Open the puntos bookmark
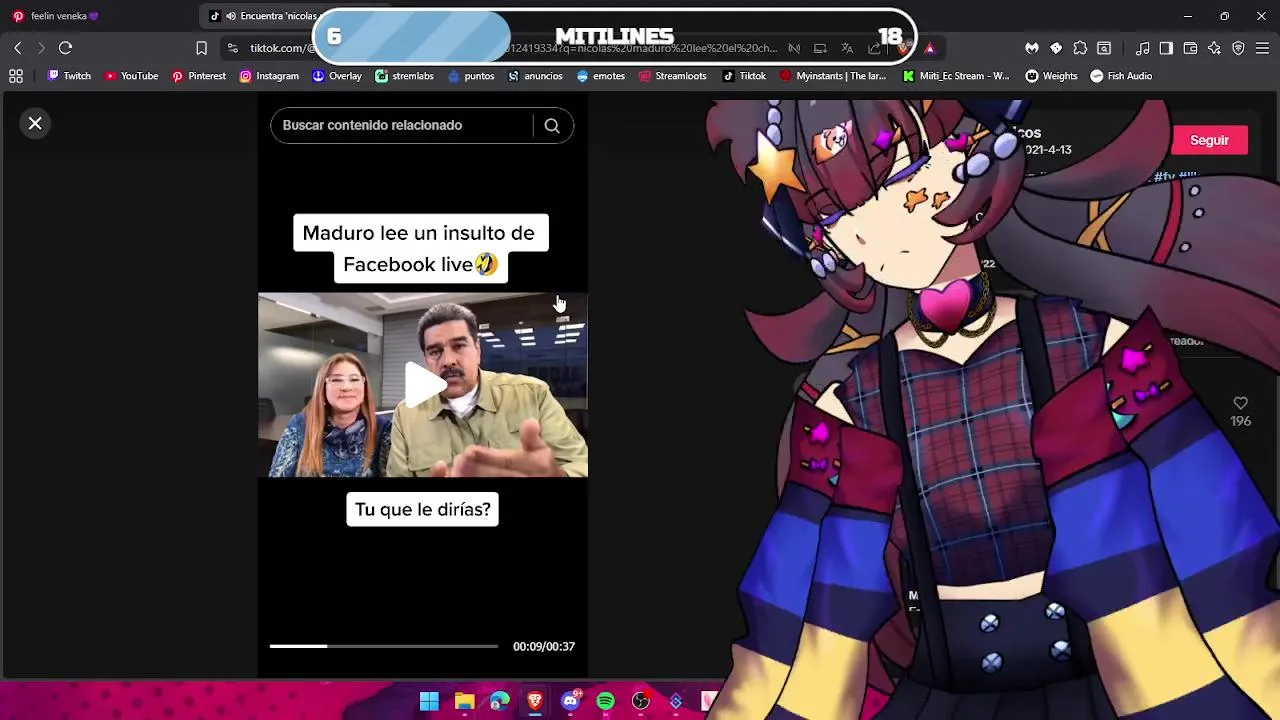The image size is (1280, 720). click(471, 76)
